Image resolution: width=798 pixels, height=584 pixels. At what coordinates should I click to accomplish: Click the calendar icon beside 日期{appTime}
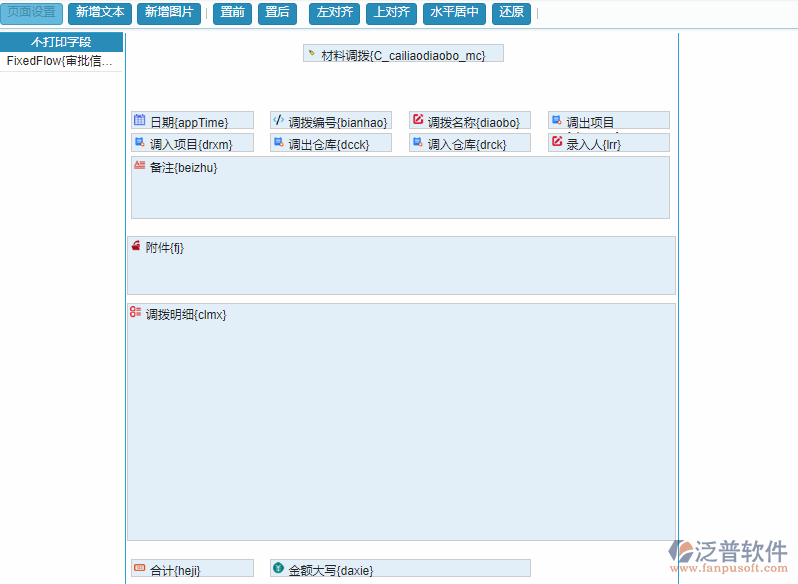(139, 120)
